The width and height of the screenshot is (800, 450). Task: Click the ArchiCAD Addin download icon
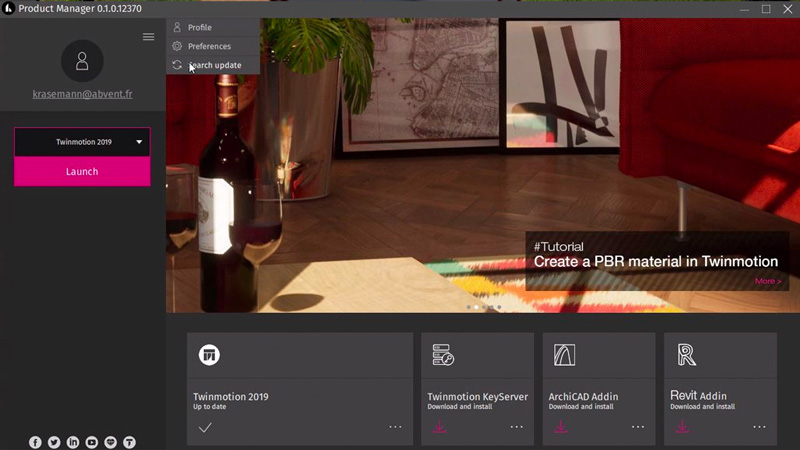561,427
